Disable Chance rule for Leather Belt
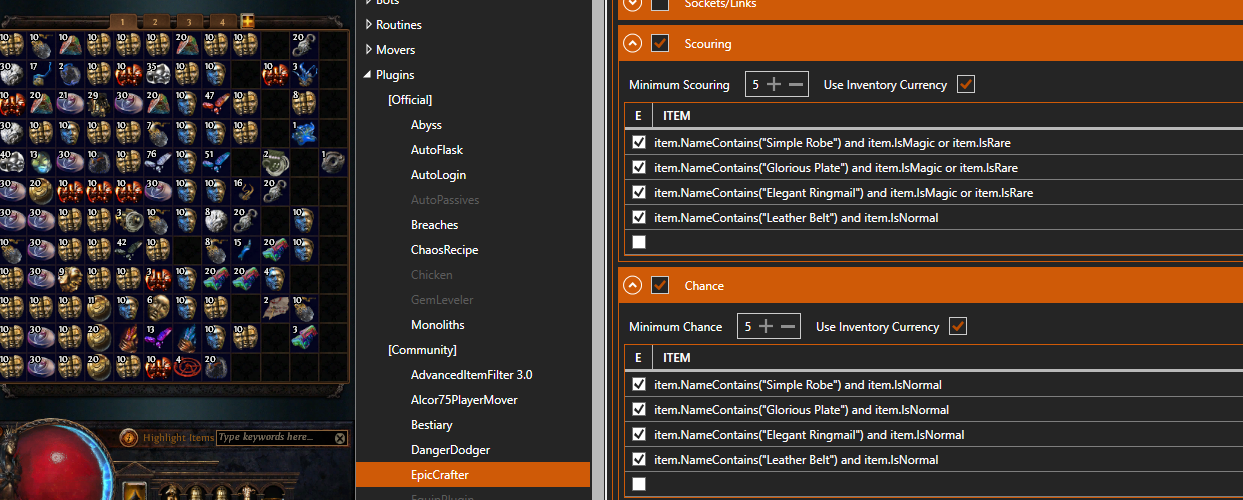Screen dimensions: 1243x500 coord(639,459)
